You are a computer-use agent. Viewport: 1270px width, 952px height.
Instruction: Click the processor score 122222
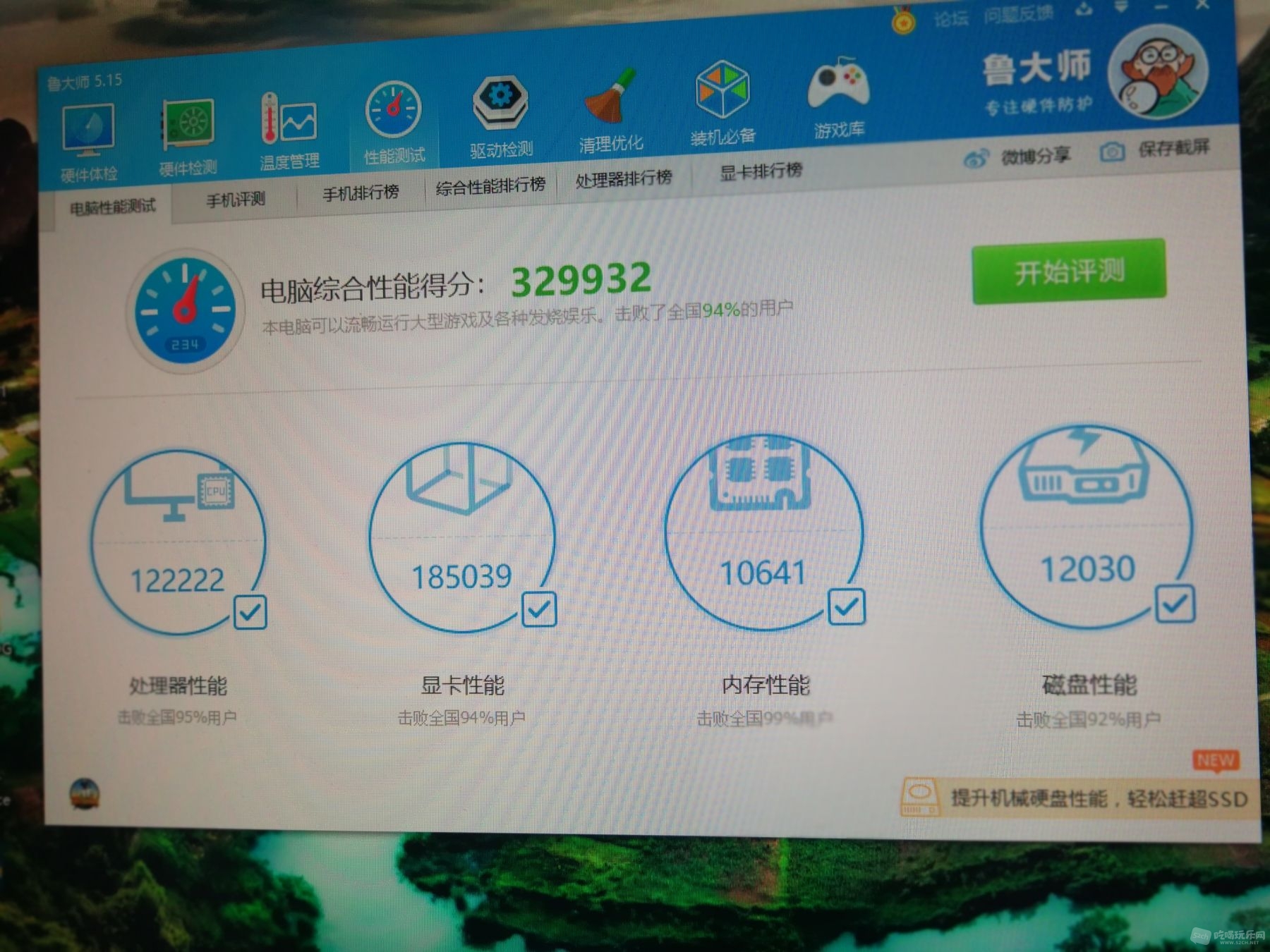click(178, 581)
